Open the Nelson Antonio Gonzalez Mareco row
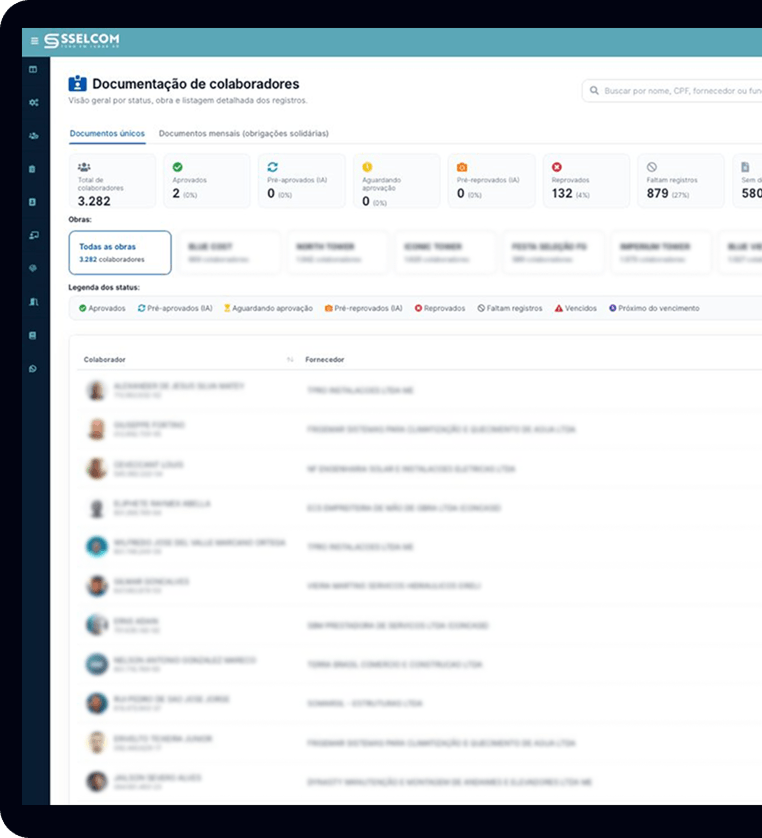Screen dimensions: 762x838 coord(419,664)
